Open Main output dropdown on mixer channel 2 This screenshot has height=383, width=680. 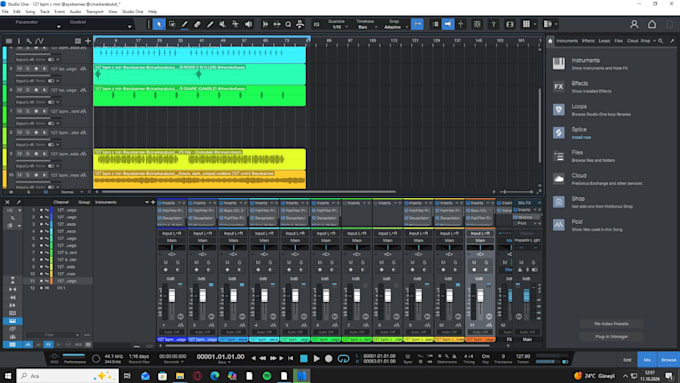(203, 240)
